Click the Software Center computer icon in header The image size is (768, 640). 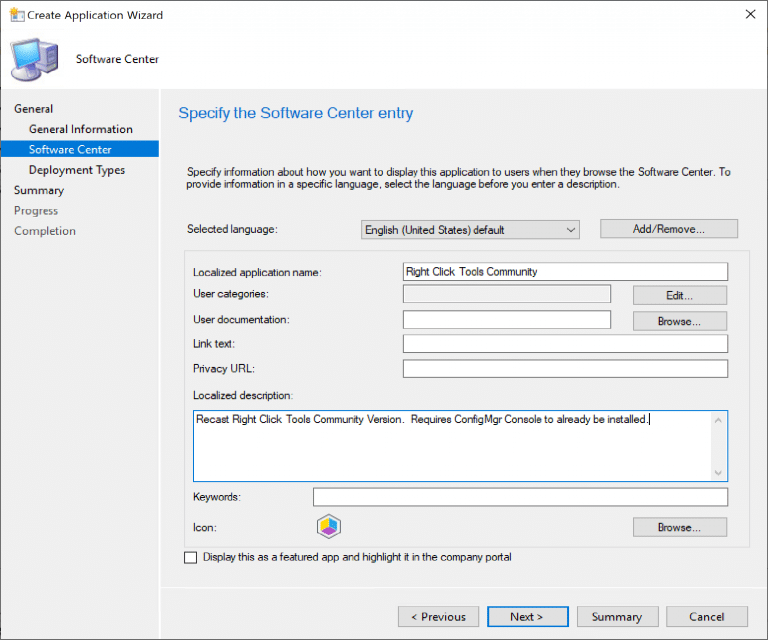[35, 59]
